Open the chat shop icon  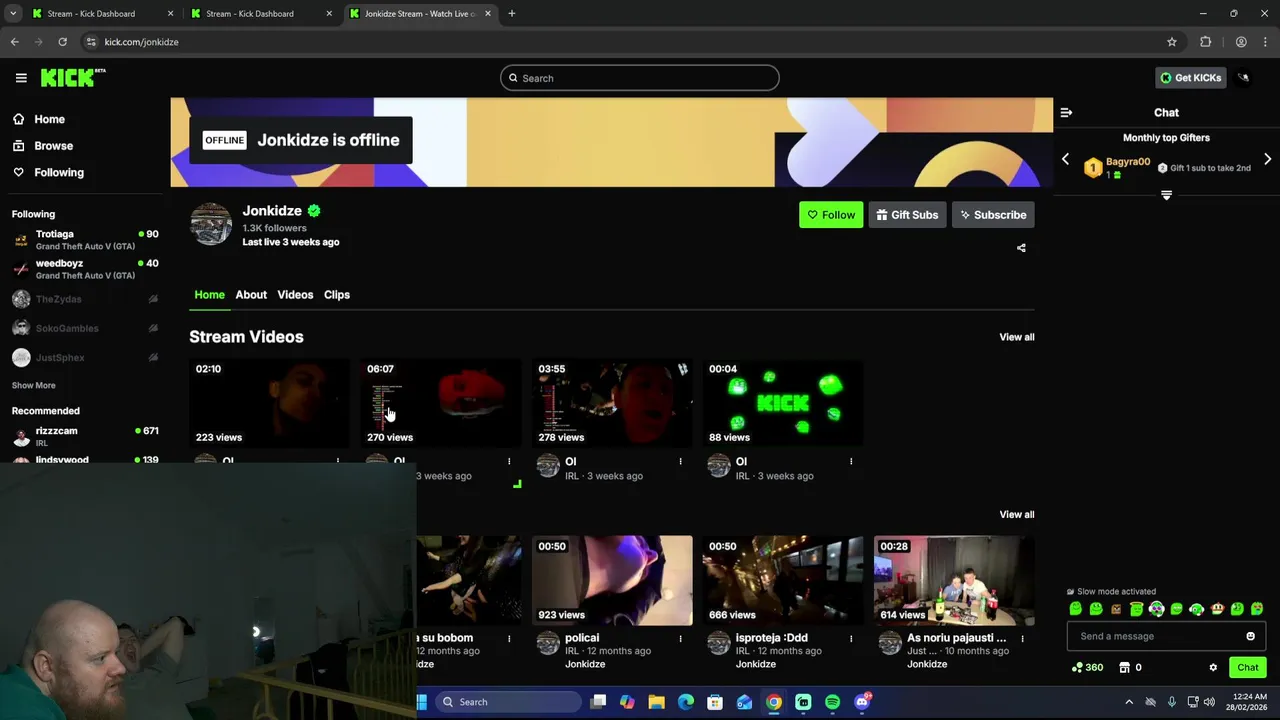(x=1124, y=668)
